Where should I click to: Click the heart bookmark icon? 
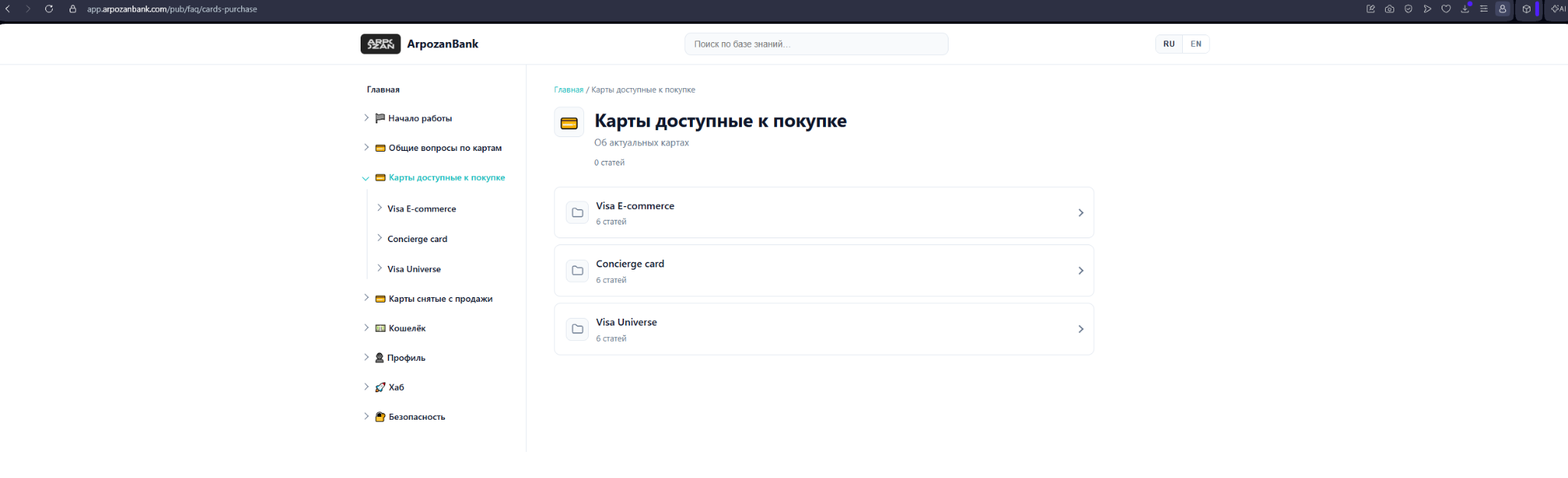1446,9
